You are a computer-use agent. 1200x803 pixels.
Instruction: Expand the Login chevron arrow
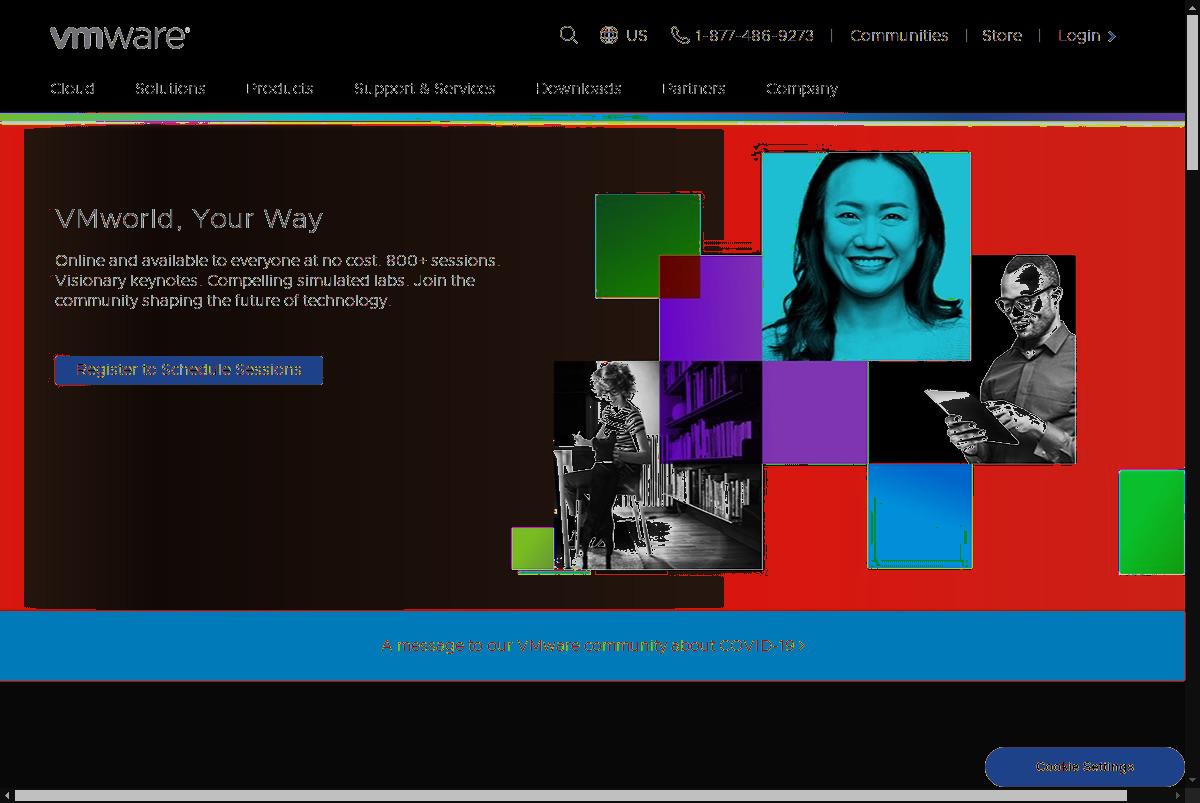(x=1112, y=36)
